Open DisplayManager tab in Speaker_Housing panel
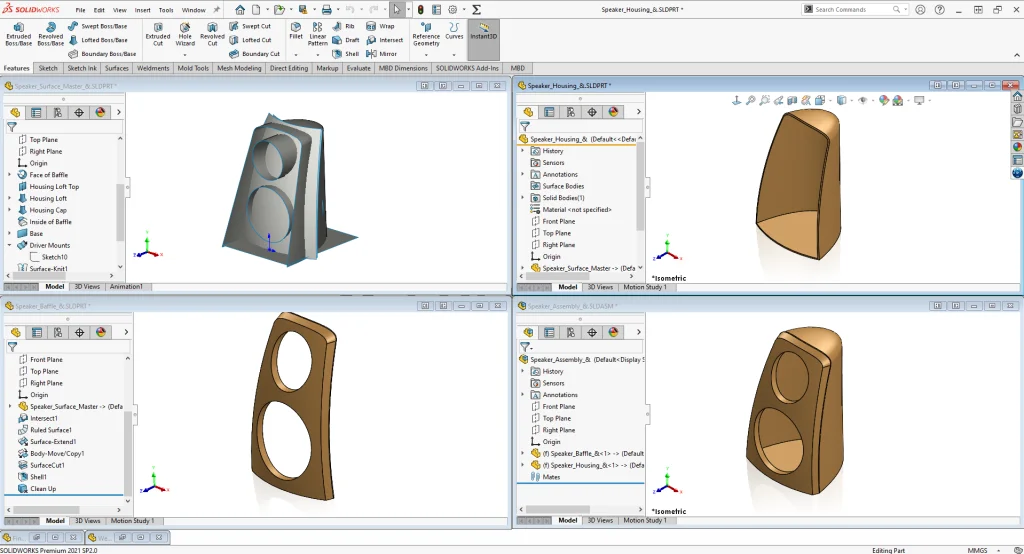The width and height of the screenshot is (1024, 554). click(614, 112)
